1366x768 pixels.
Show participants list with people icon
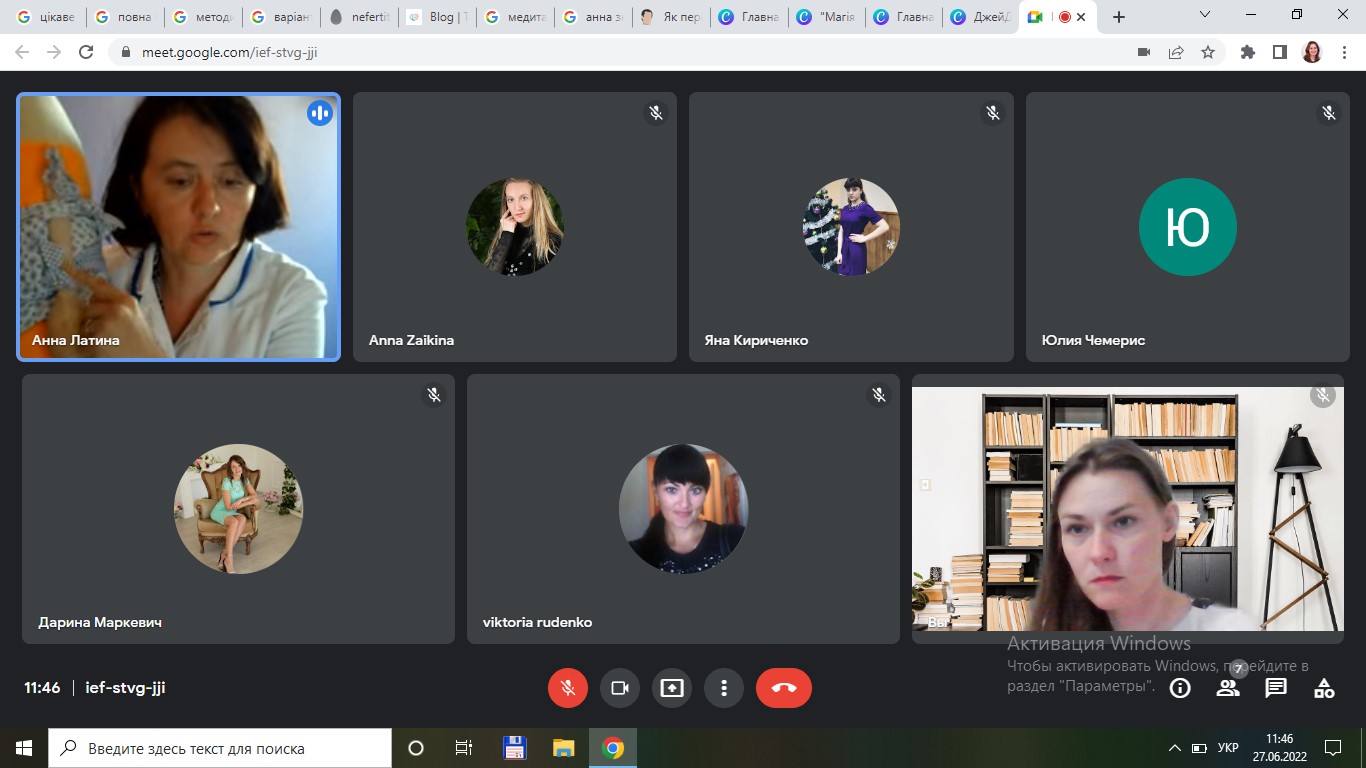(x=1228, y=688)
